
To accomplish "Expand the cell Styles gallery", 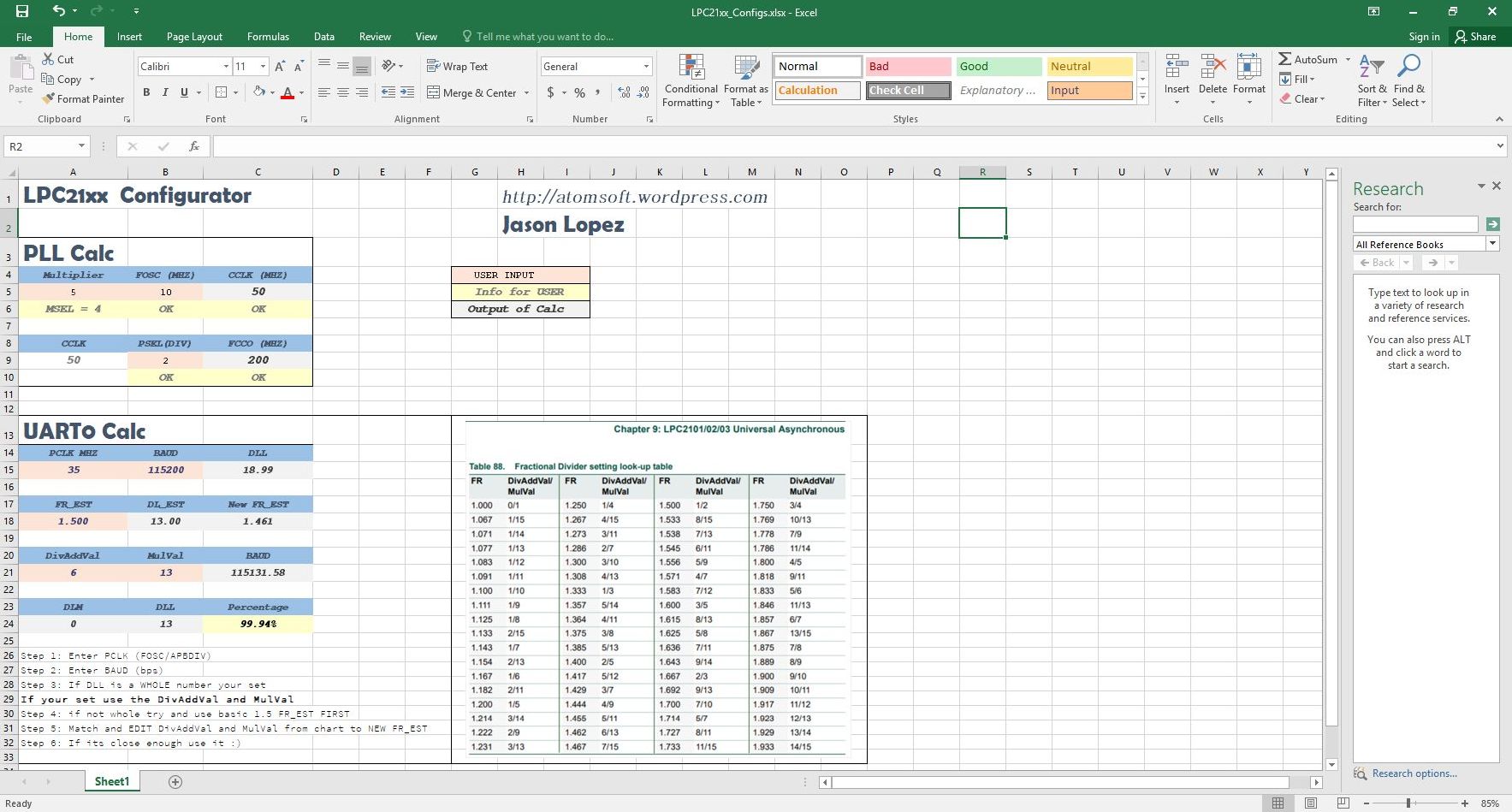I will coord(1142,98).
